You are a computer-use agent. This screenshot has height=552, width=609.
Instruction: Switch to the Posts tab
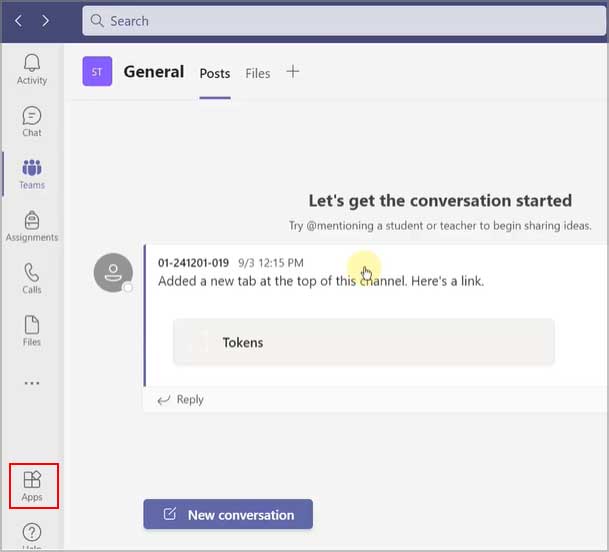(215, 73)
